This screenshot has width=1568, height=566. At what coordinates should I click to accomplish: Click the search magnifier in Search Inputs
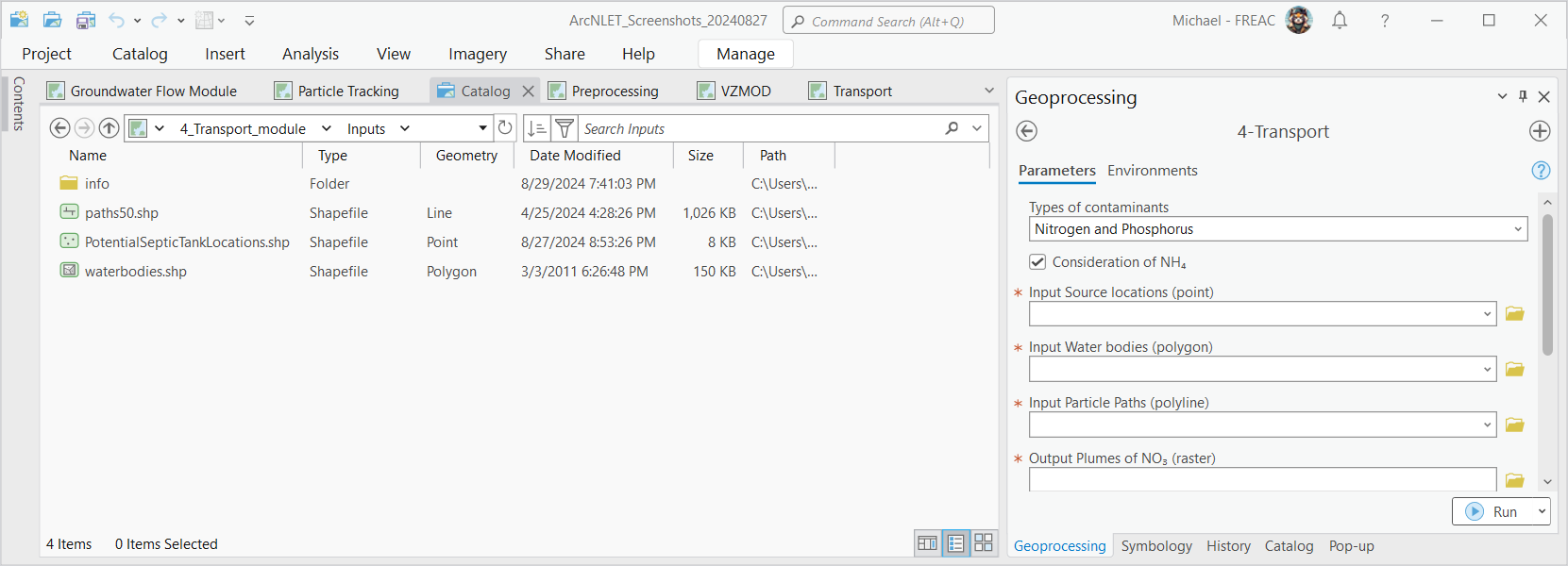pos(952,128)
